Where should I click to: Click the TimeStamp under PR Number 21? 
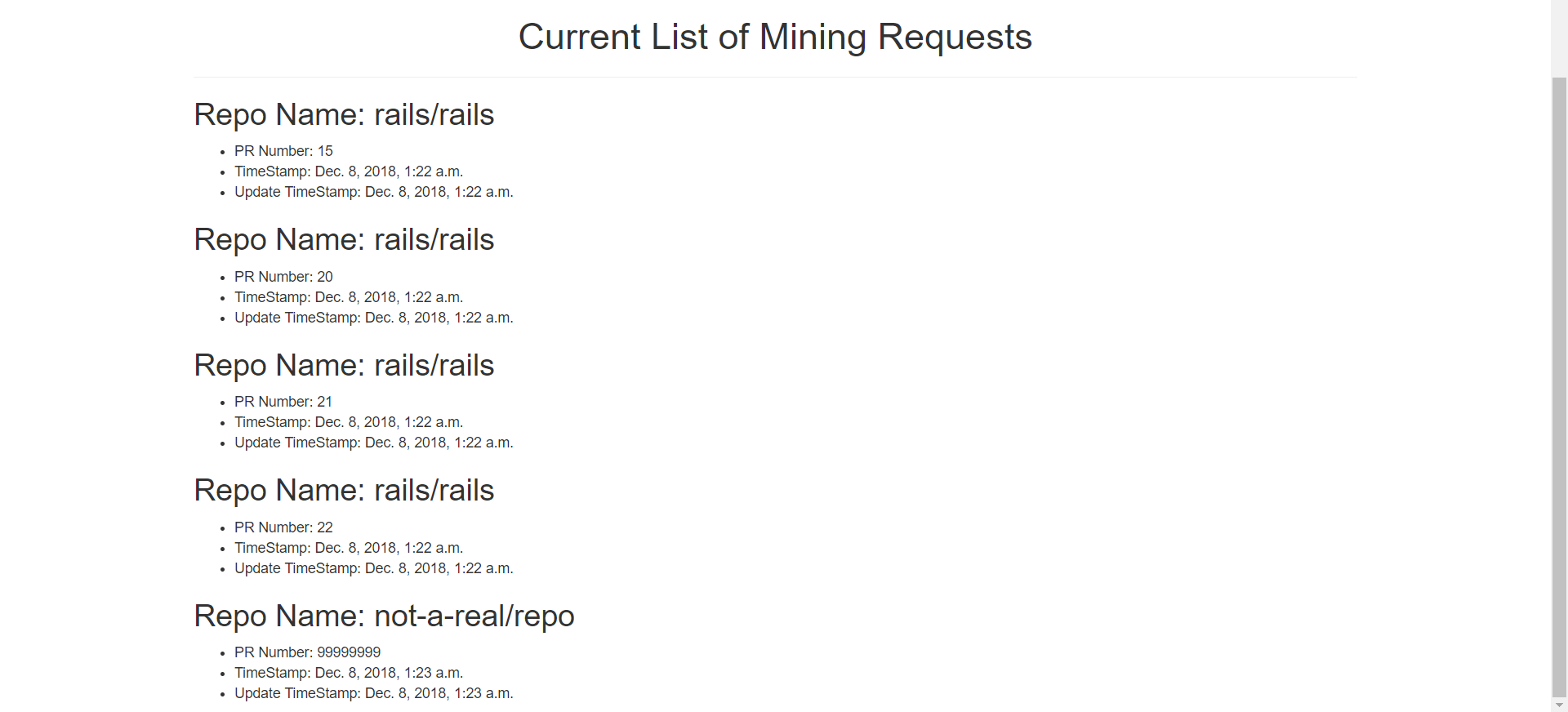pos(349,422)
